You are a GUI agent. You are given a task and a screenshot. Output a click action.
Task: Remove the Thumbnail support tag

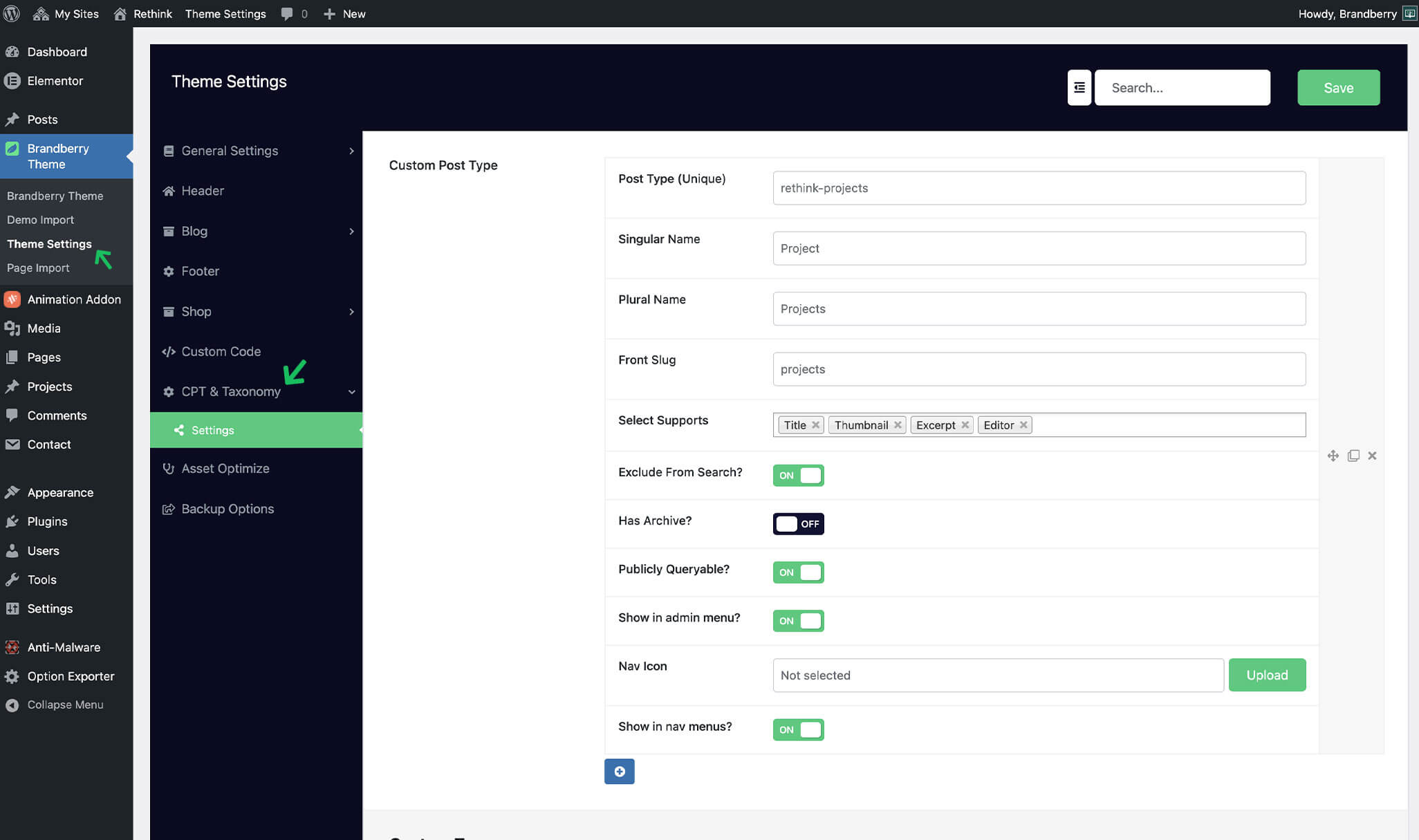(898, 425)
